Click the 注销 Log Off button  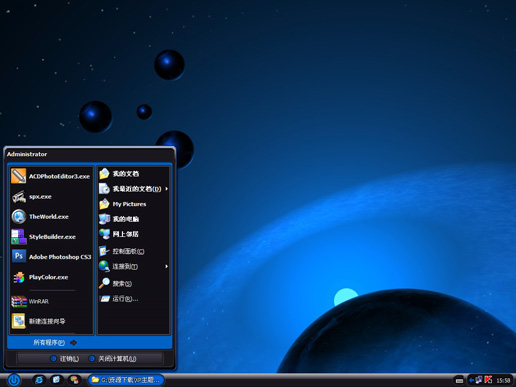click(x=65, y=359)
